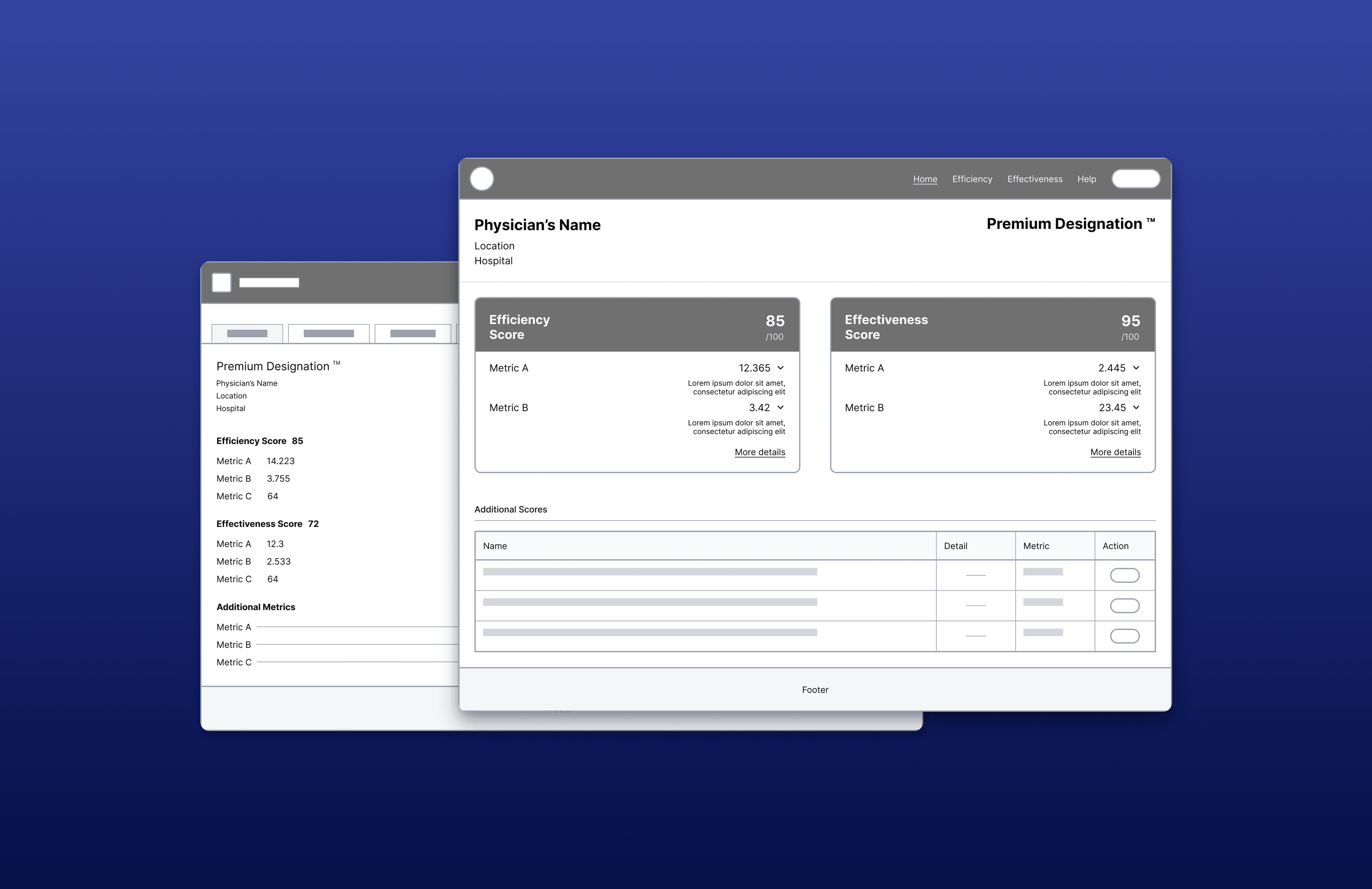The image size is (1372, 889).
Task: Select the third tab in the back window
Action: click(x=413, y=334)
